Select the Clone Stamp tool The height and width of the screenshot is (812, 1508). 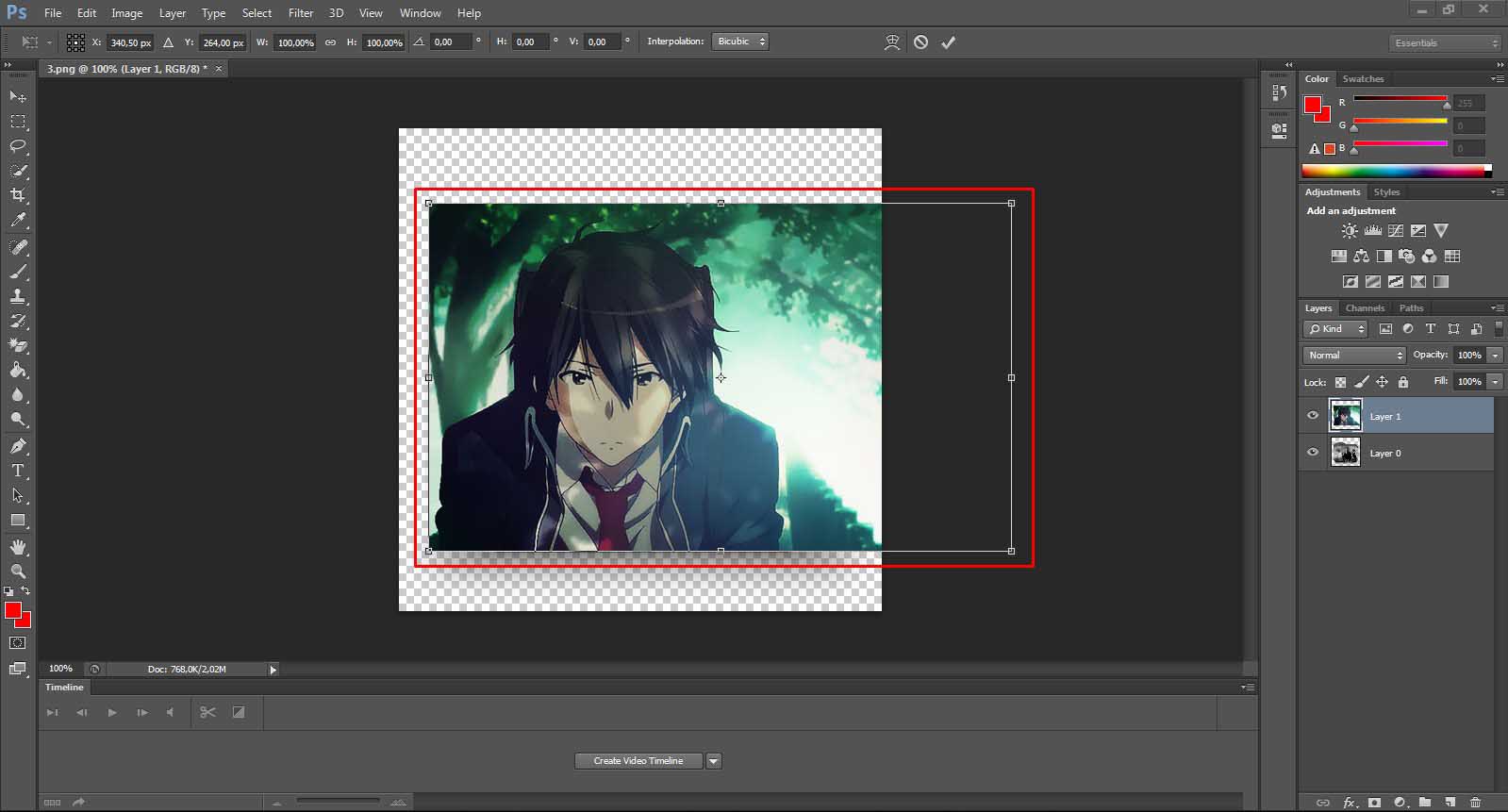click(18, 296)
